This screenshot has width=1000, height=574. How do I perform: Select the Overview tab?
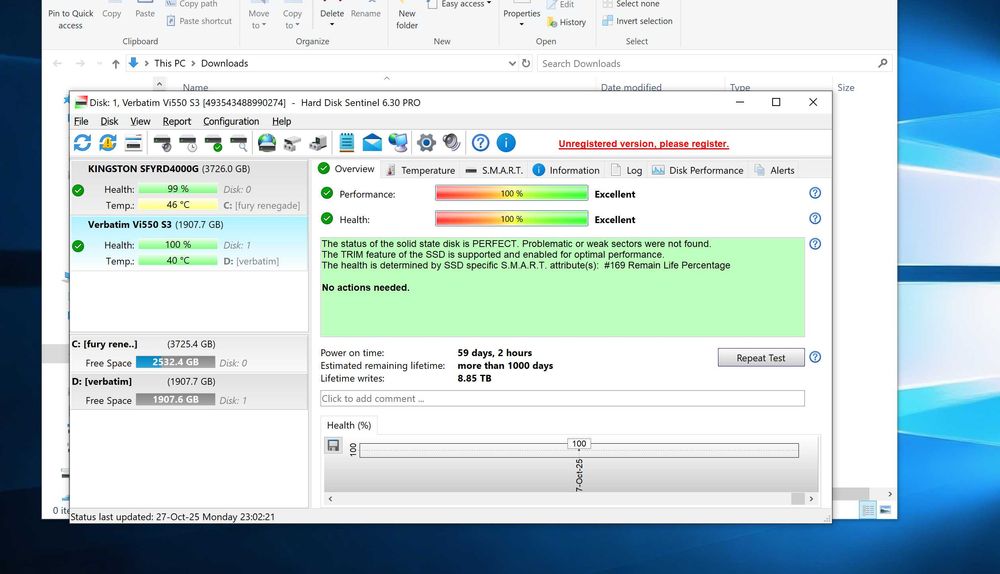[x=346, y=169]
